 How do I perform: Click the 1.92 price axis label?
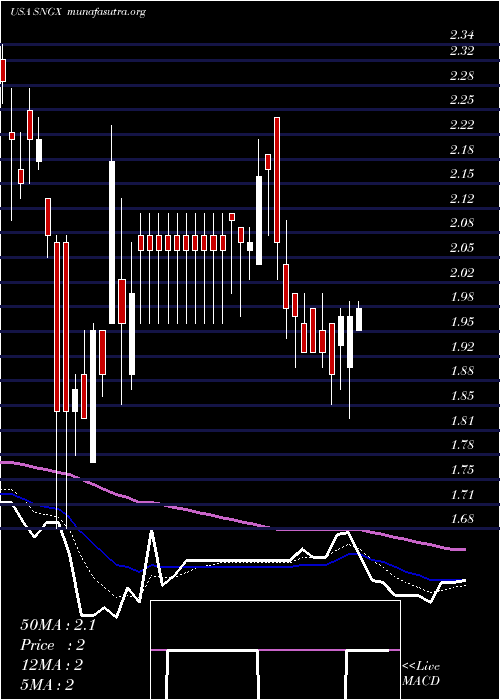pos(462,346)
